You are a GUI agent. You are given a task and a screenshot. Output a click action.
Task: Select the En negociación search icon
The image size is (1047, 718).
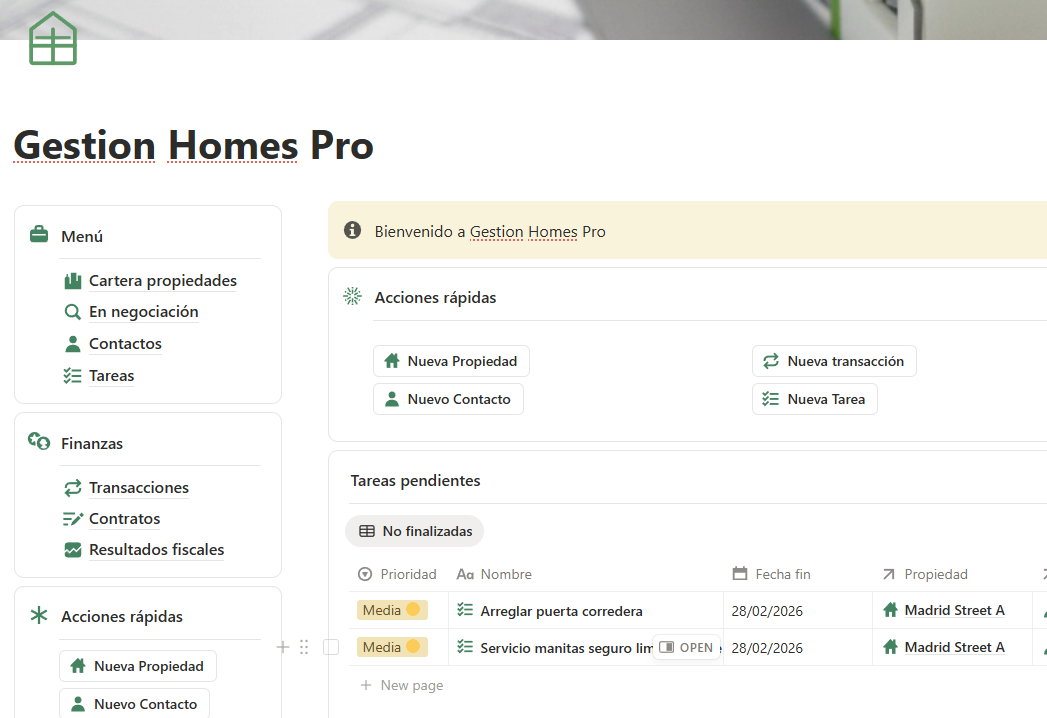click(71, 312)
